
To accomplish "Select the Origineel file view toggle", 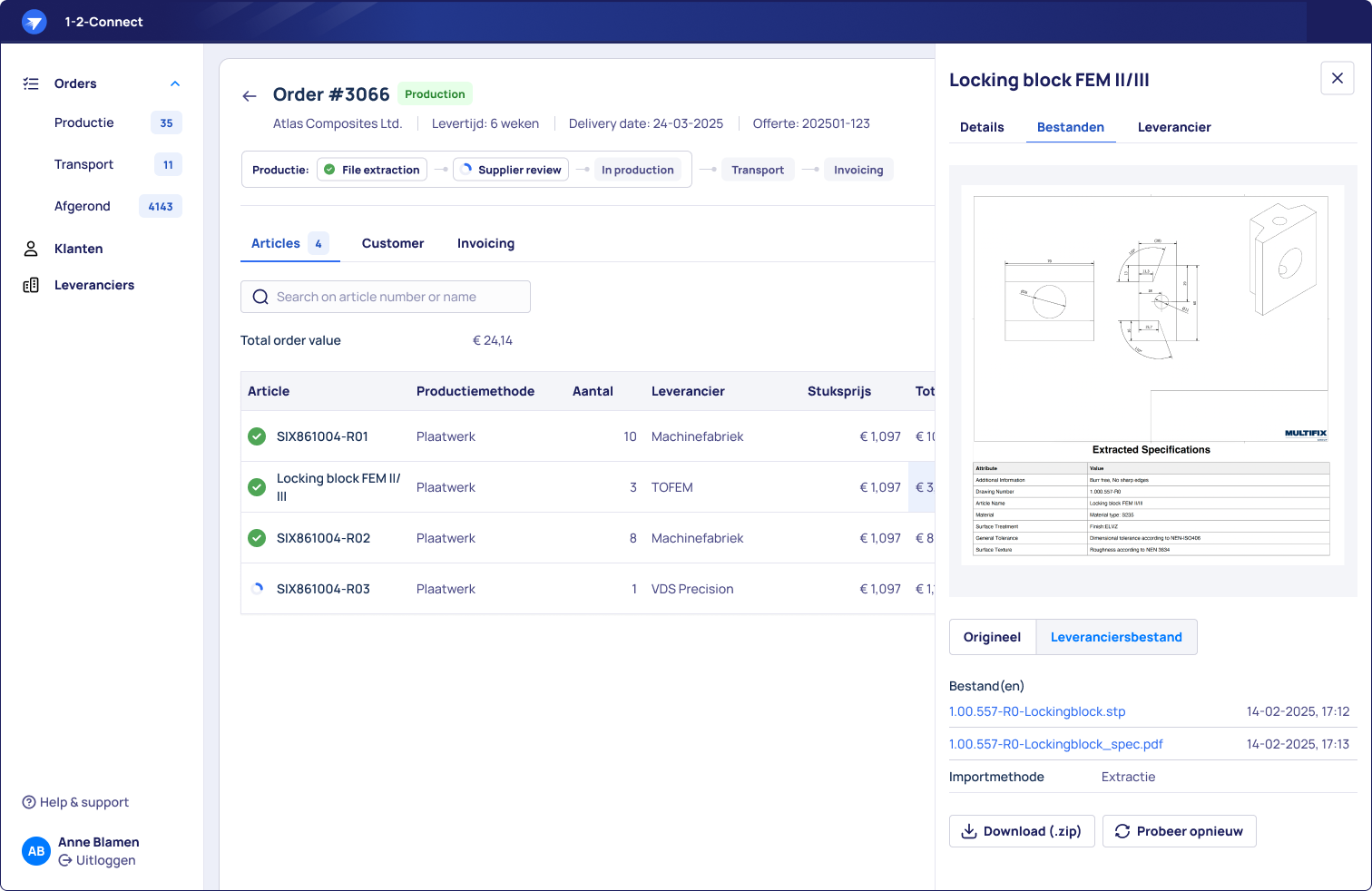I will (x=992, y=637).
